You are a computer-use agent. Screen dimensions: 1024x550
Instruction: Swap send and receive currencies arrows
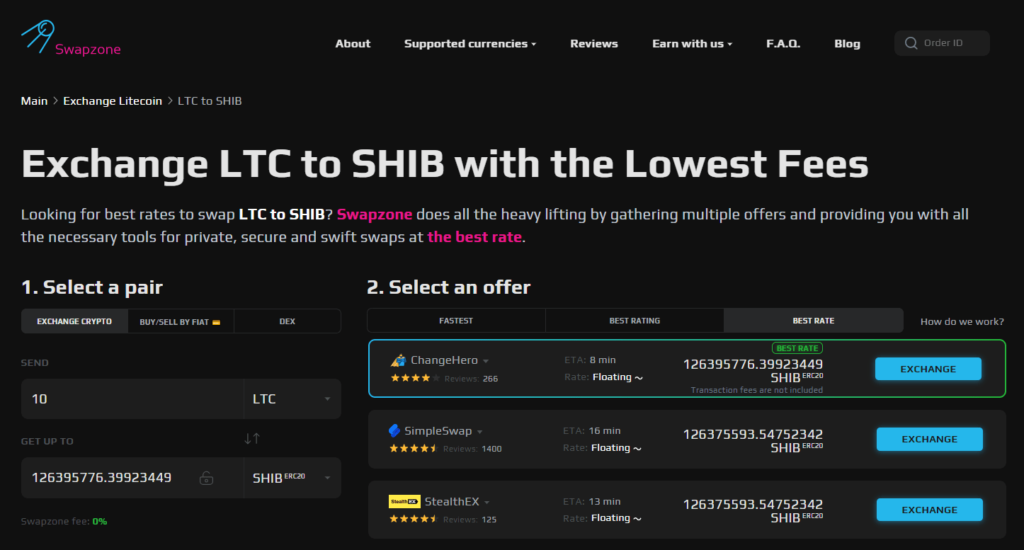point(252,439)
